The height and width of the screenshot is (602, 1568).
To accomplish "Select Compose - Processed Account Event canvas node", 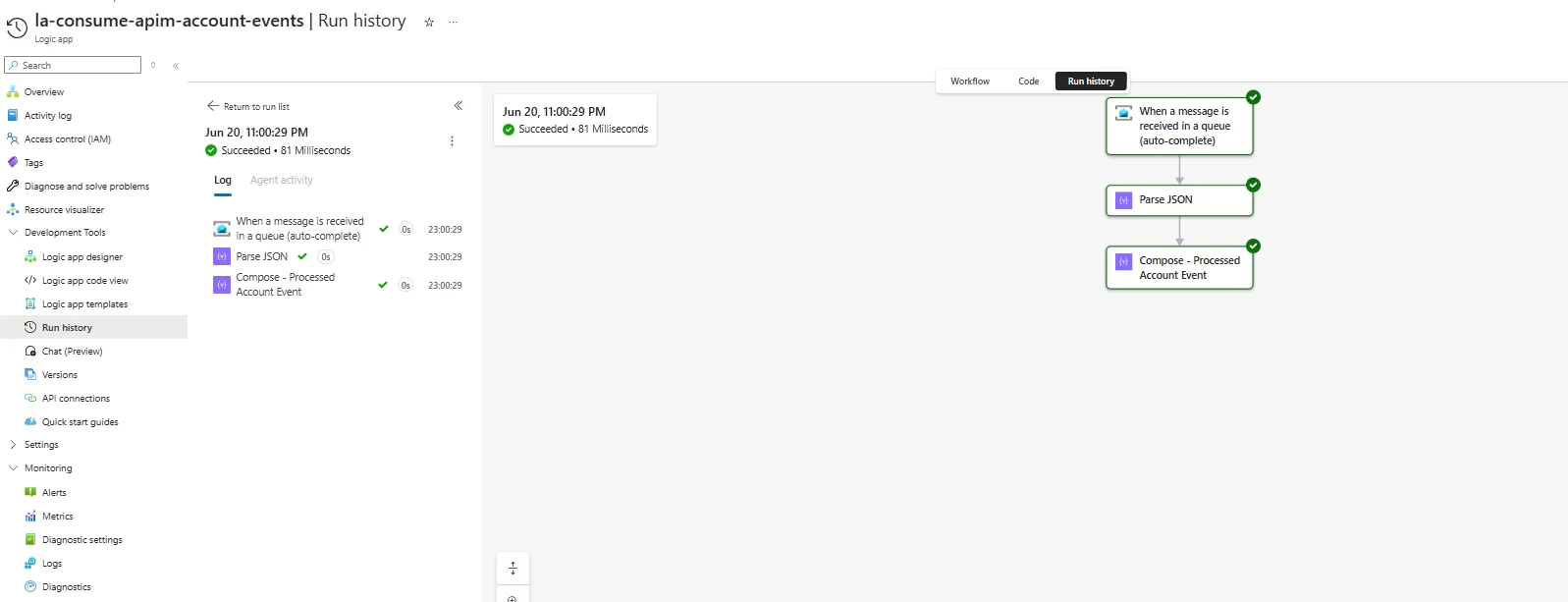I will [x=1179, y=268].
